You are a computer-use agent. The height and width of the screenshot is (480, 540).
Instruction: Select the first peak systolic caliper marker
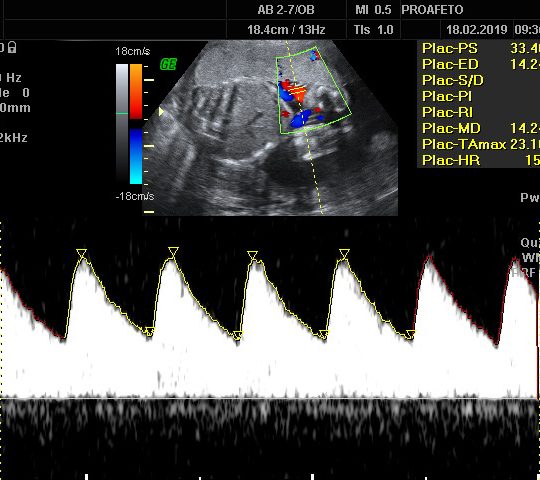point(82,253)
